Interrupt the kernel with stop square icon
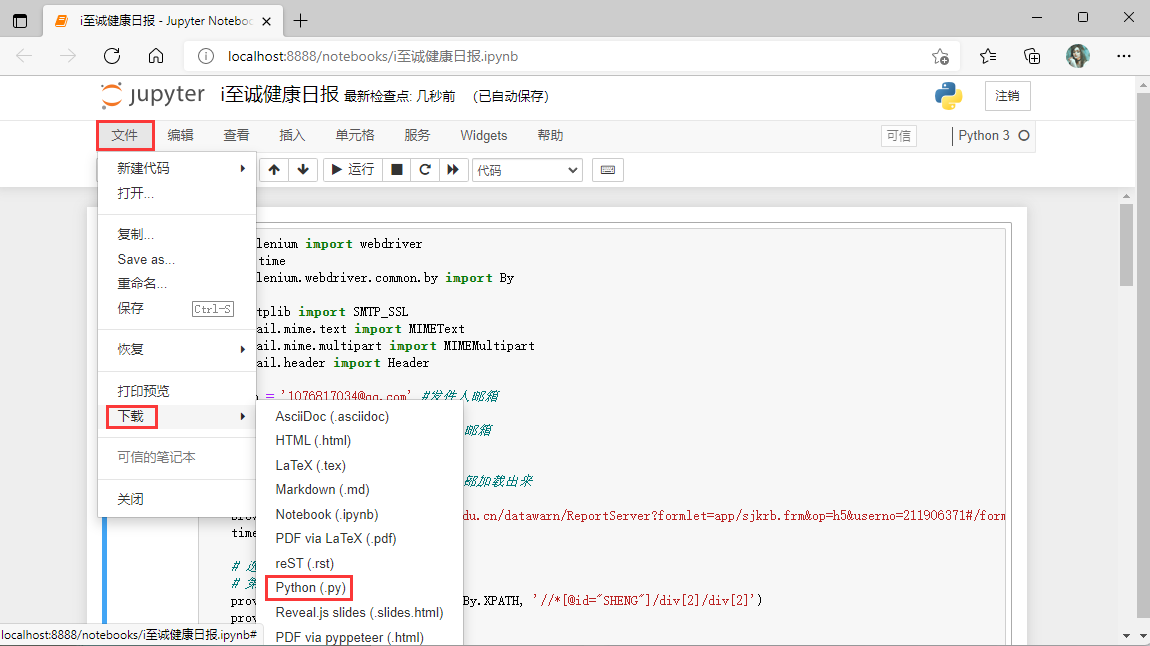1150x646 pixels. pos(397,170)
